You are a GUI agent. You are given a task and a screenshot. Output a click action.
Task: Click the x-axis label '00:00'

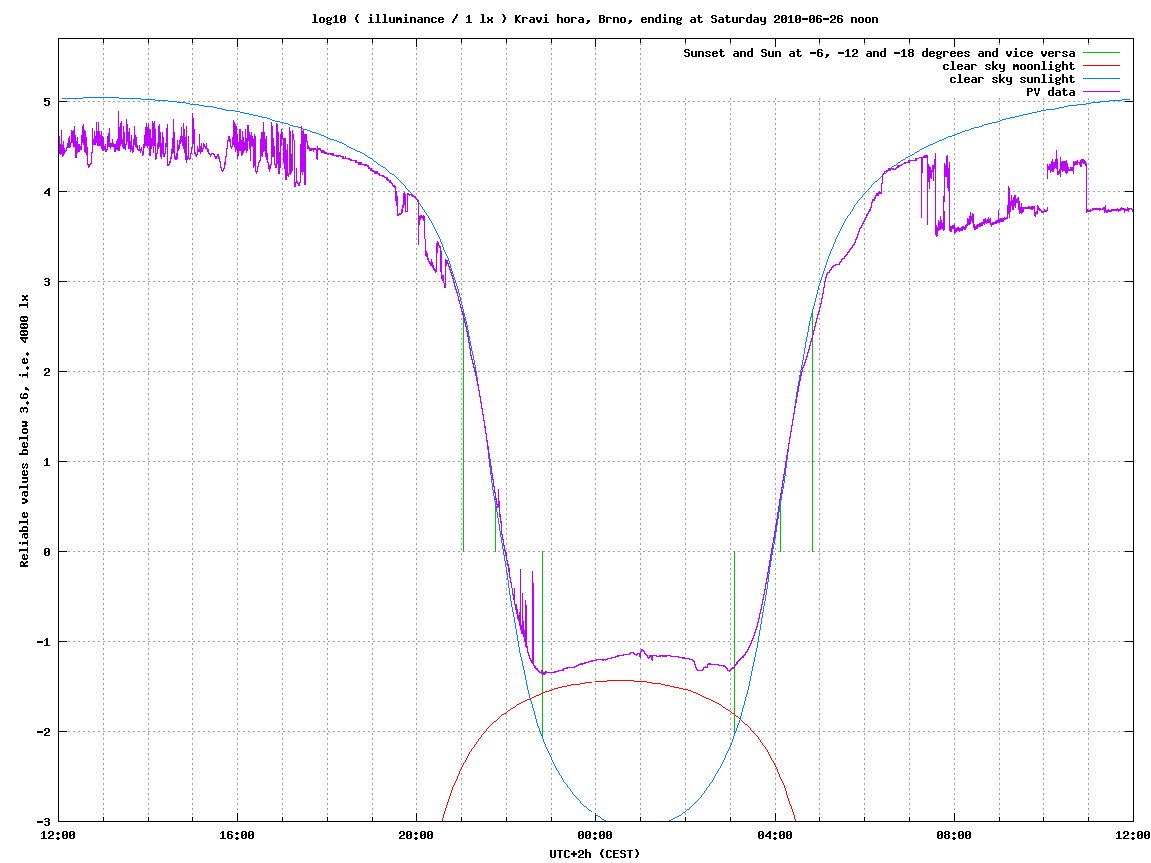[595, 835]
